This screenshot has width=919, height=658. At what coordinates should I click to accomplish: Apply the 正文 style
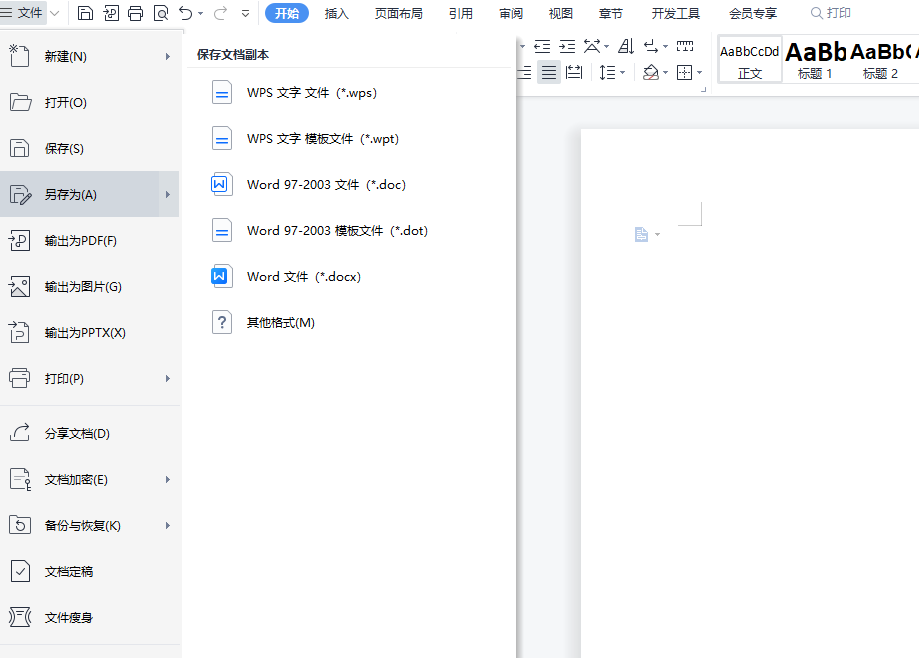pyautogui.click(x=750, y=60)
